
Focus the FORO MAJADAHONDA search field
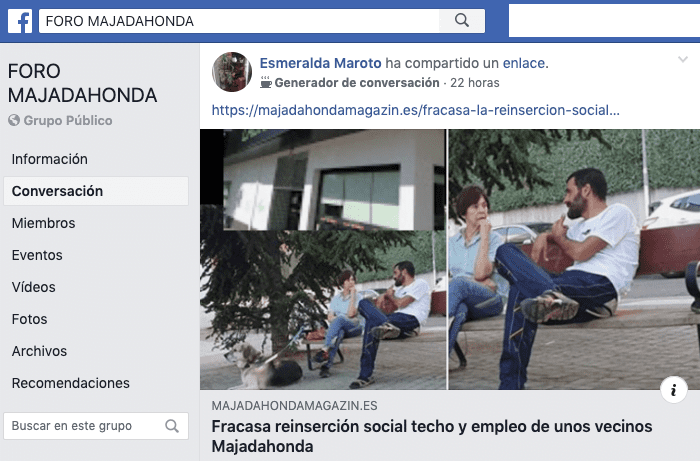coord(239,21)
